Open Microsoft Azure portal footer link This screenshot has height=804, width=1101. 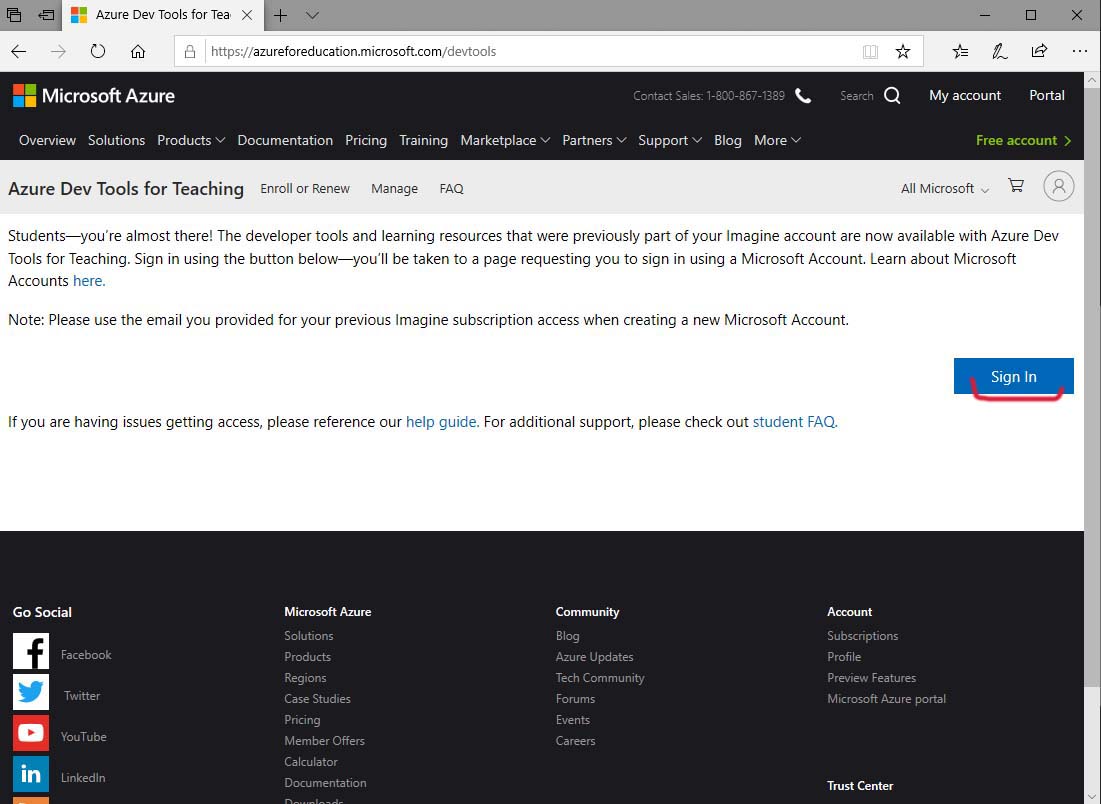[886, 699]
